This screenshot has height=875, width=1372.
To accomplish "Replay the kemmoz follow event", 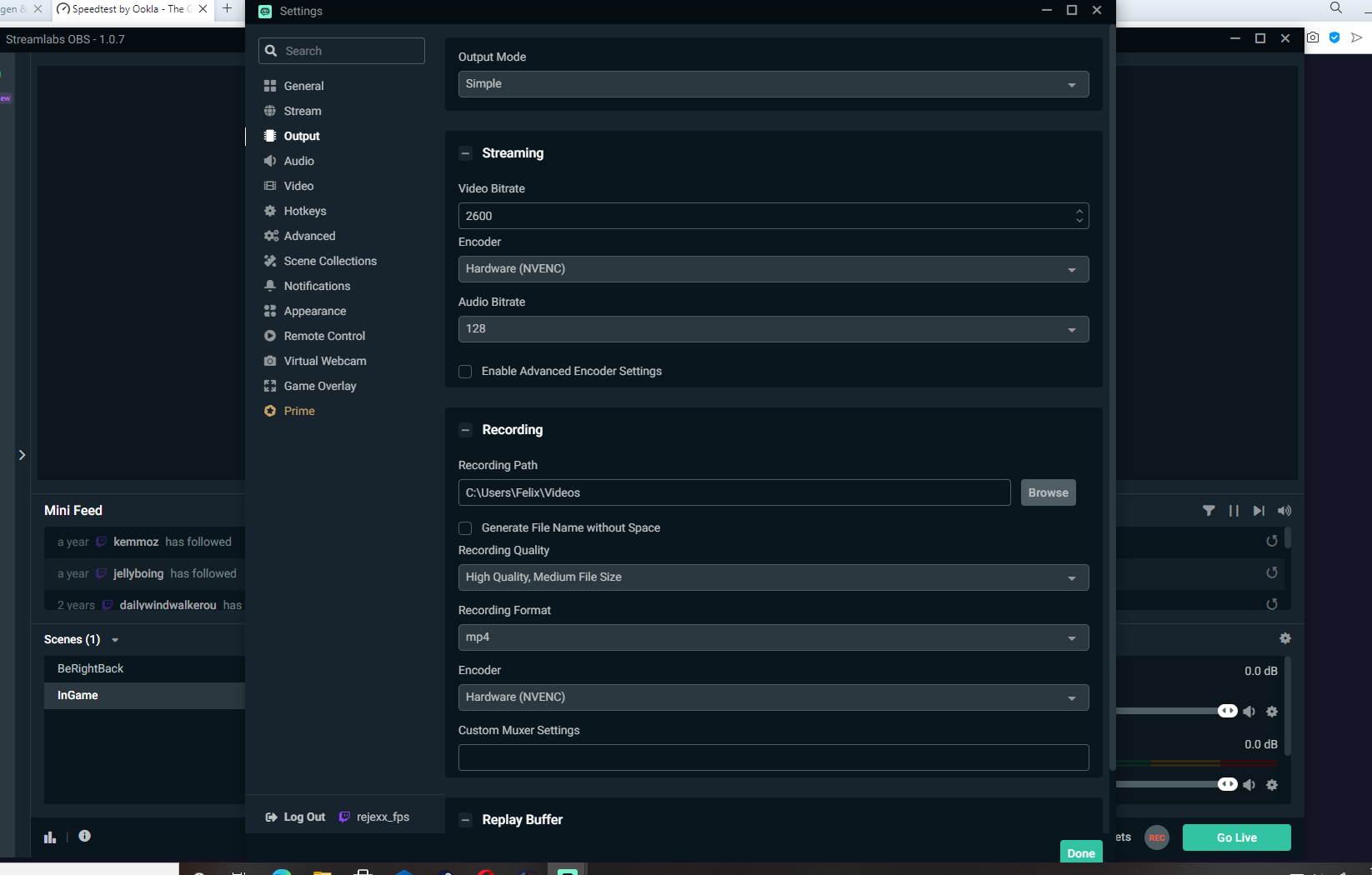I will (1271, 541).
